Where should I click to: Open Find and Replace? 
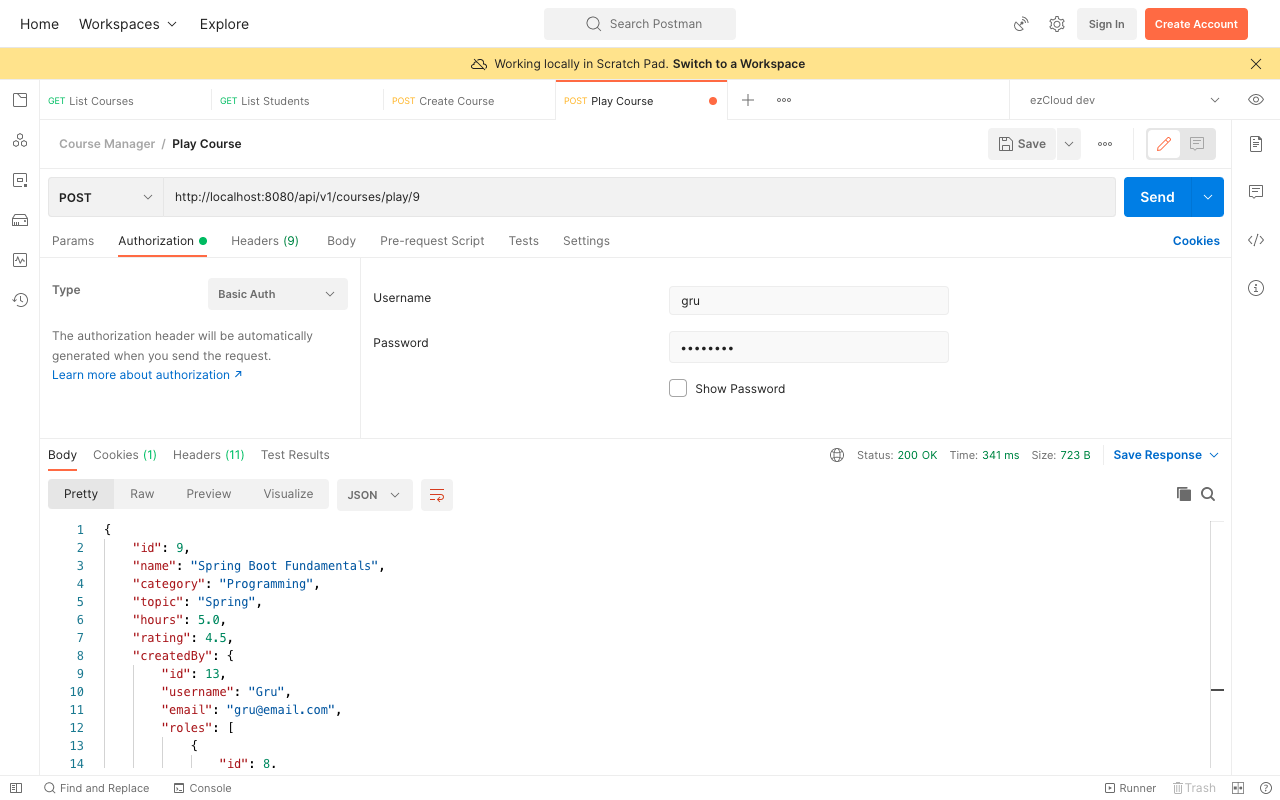(x=96, y=788)
